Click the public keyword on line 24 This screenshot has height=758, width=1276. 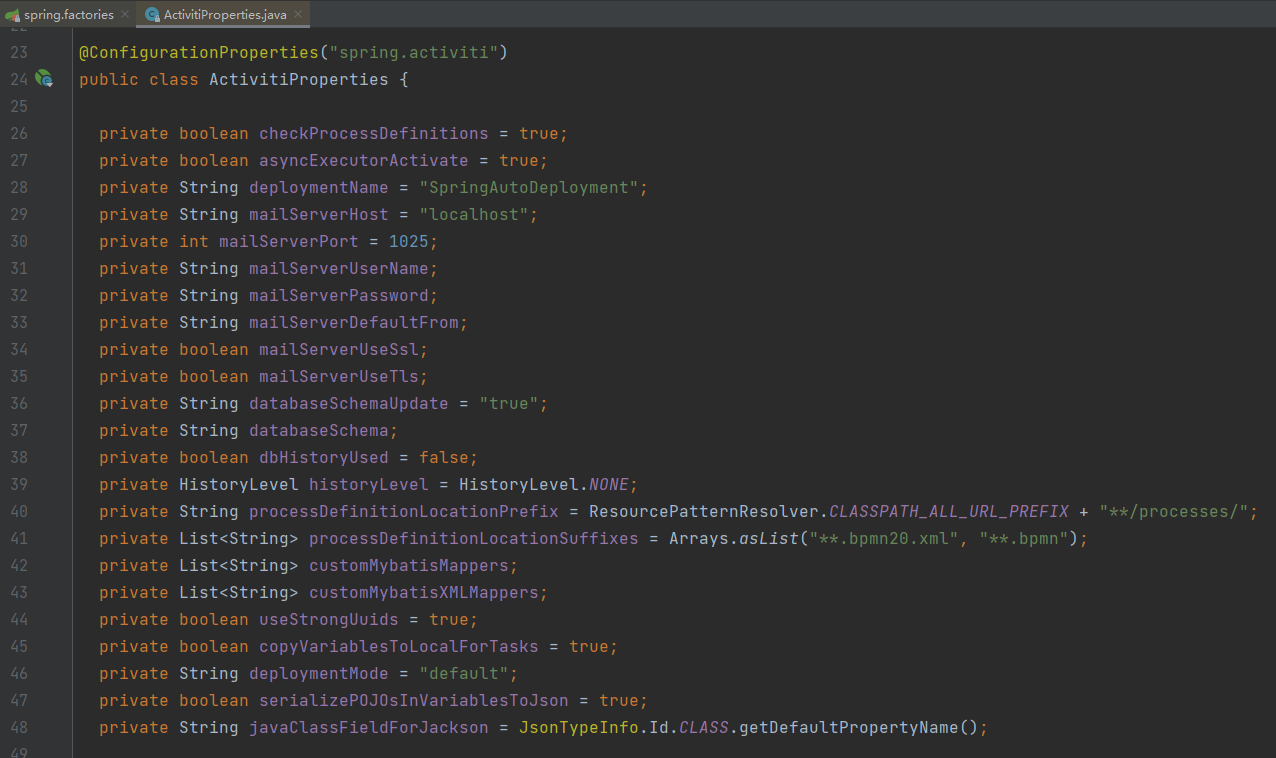tap(109, 79)
